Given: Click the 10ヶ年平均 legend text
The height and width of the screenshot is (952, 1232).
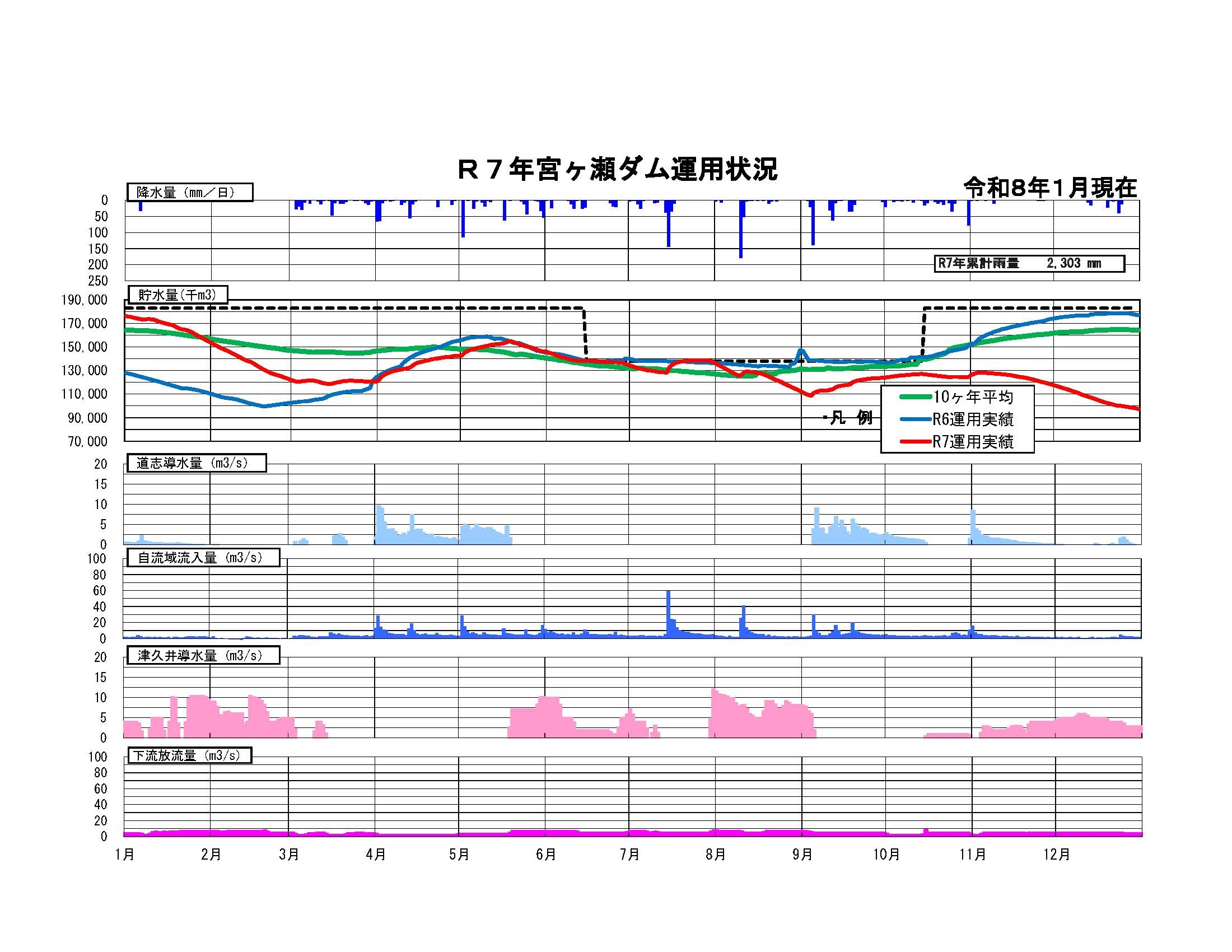Looking at the screenshot, I should pos(973,397).
